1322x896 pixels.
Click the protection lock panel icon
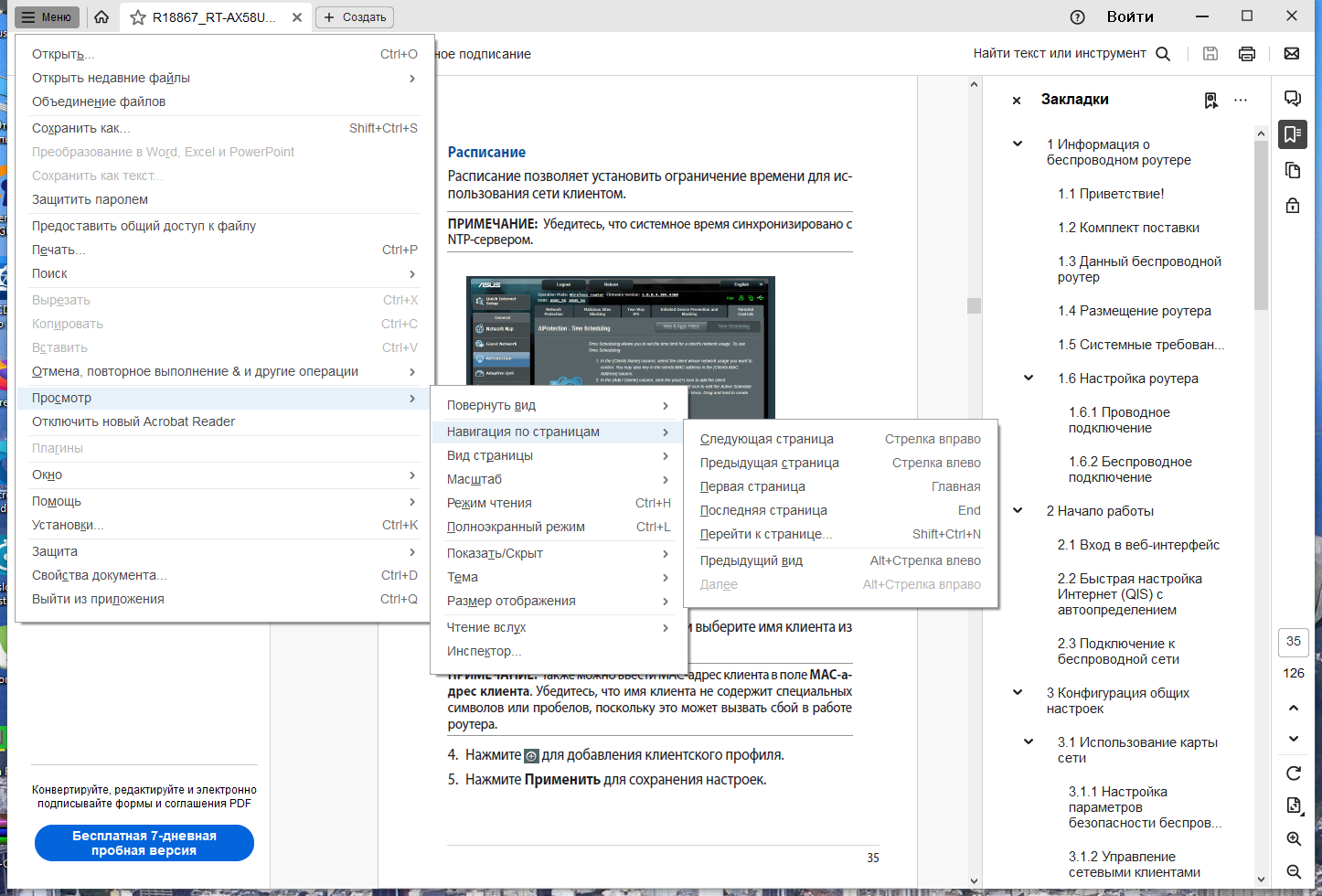(1292, 205)
